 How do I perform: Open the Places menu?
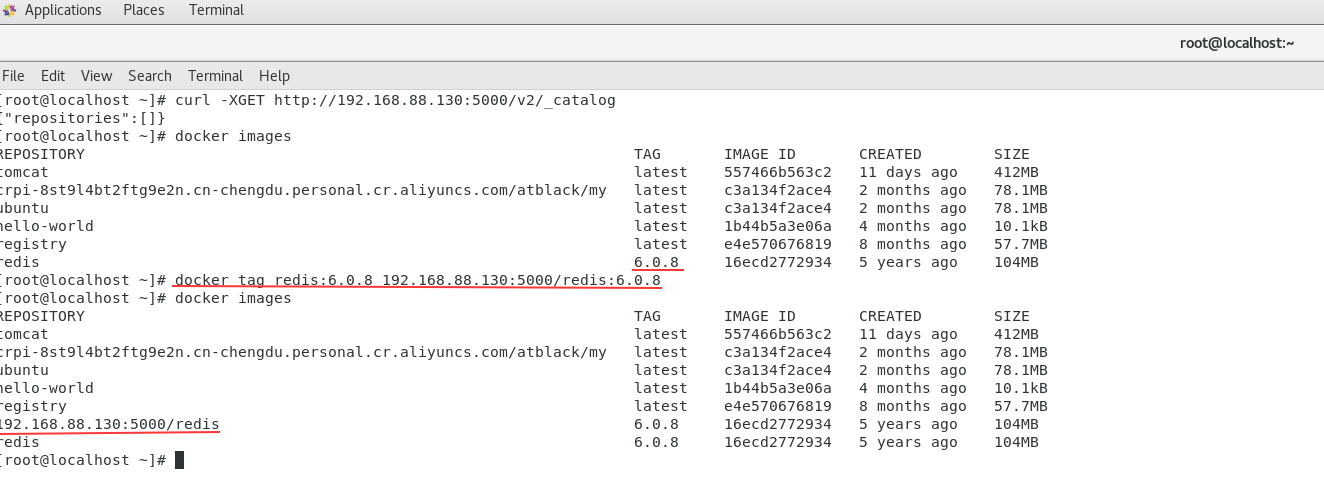144,10
